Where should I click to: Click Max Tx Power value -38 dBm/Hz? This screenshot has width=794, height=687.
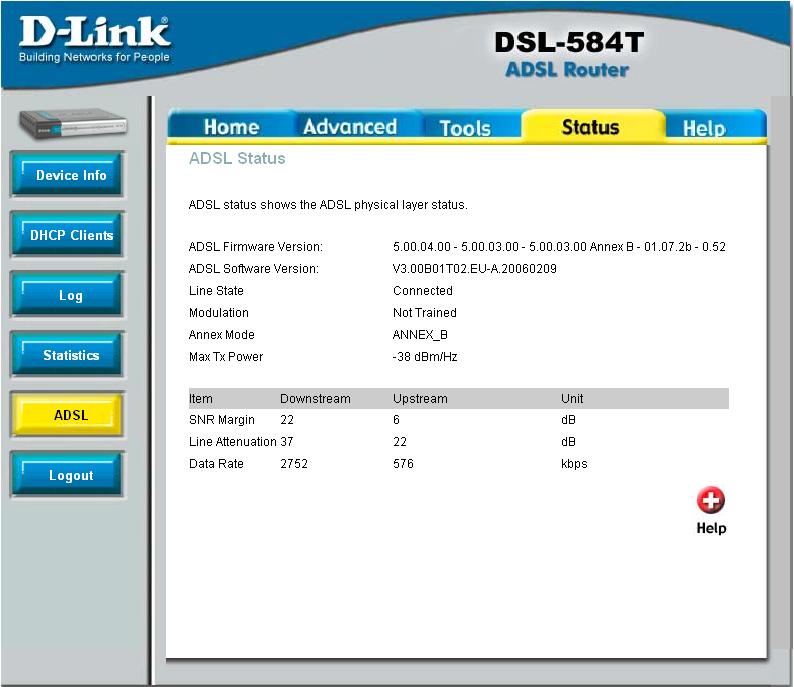tap(425, 356)
